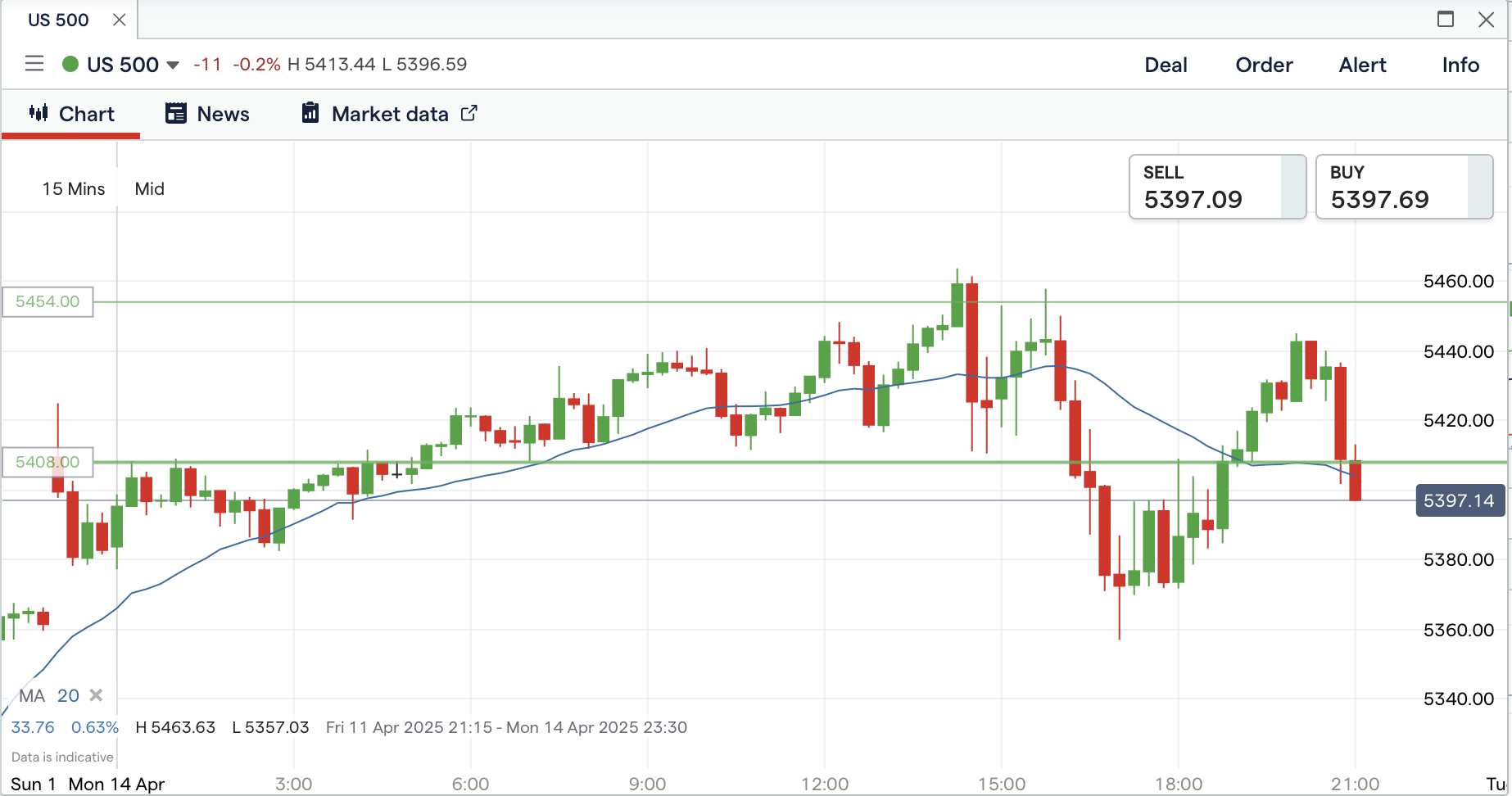The height and width of the screenshot is (796, 1512).
Task: Open the Order panel
Action: [x=1264, y=65]
